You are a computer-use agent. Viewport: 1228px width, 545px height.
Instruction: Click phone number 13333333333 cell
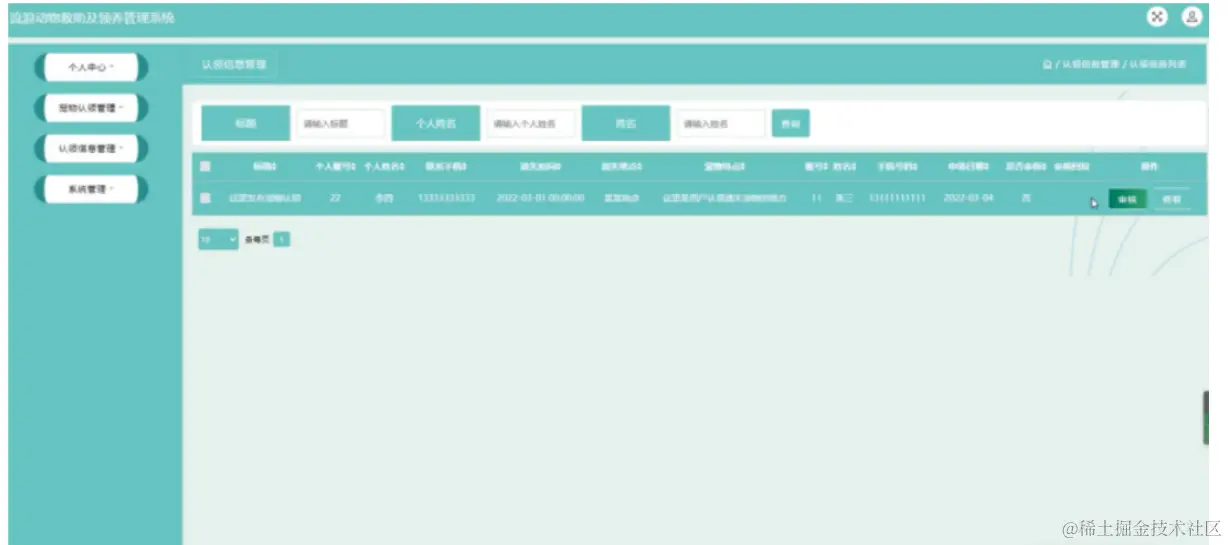pyautogui.click(x=445, y=198)
